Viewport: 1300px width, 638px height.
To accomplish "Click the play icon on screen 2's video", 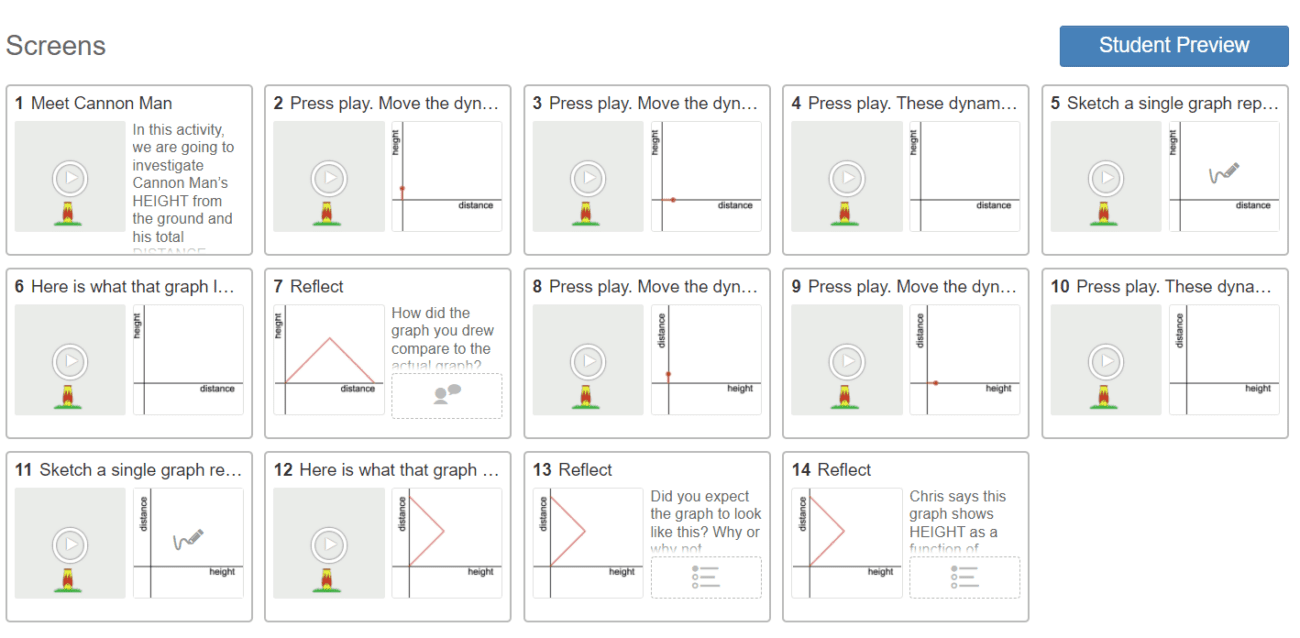I will coord(328,177).
